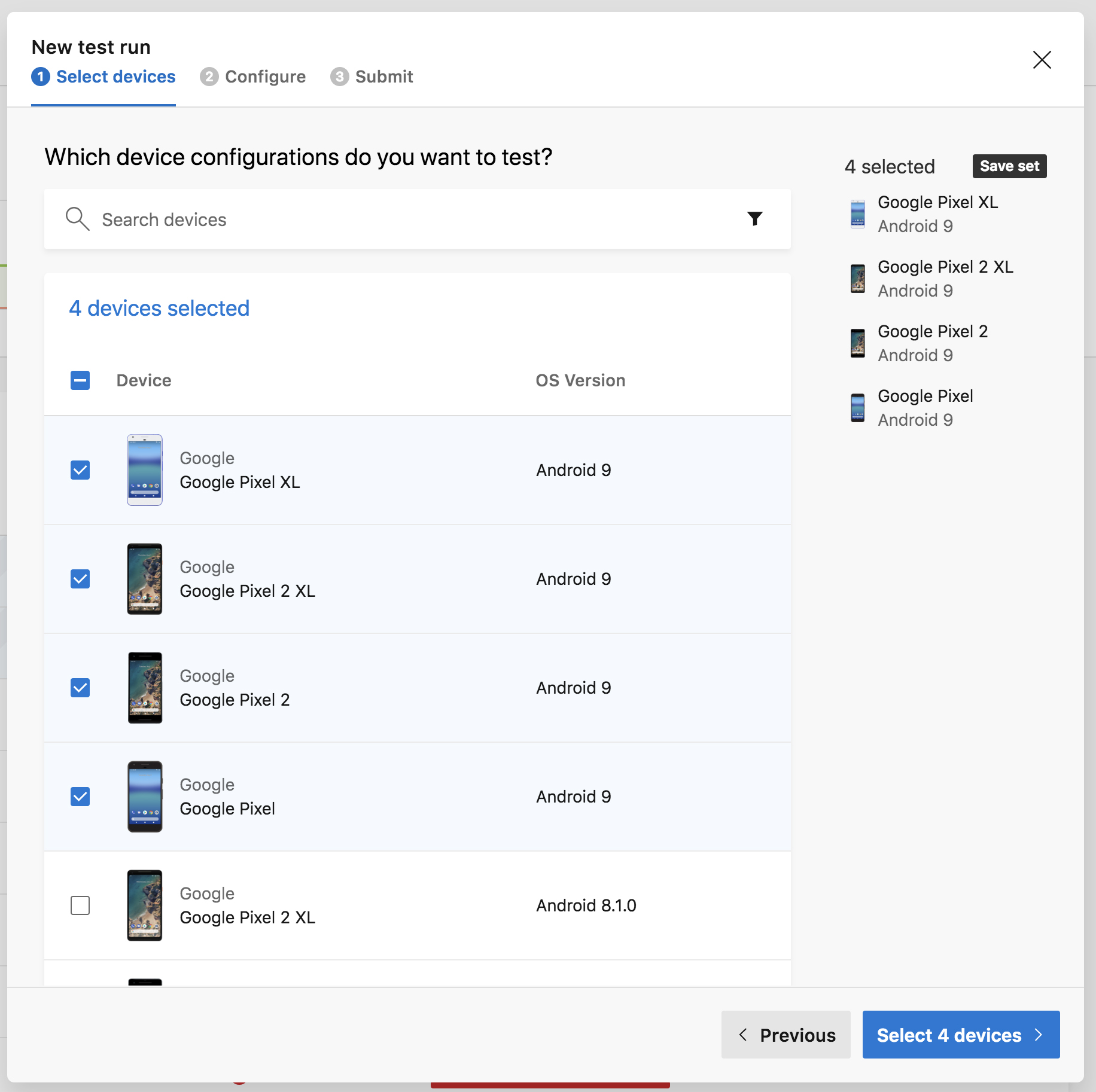The width and height of the screenshot is (1096, 1092).
Task: Disable the Google Pixel Android 9 selection
Action: point(80,797)
